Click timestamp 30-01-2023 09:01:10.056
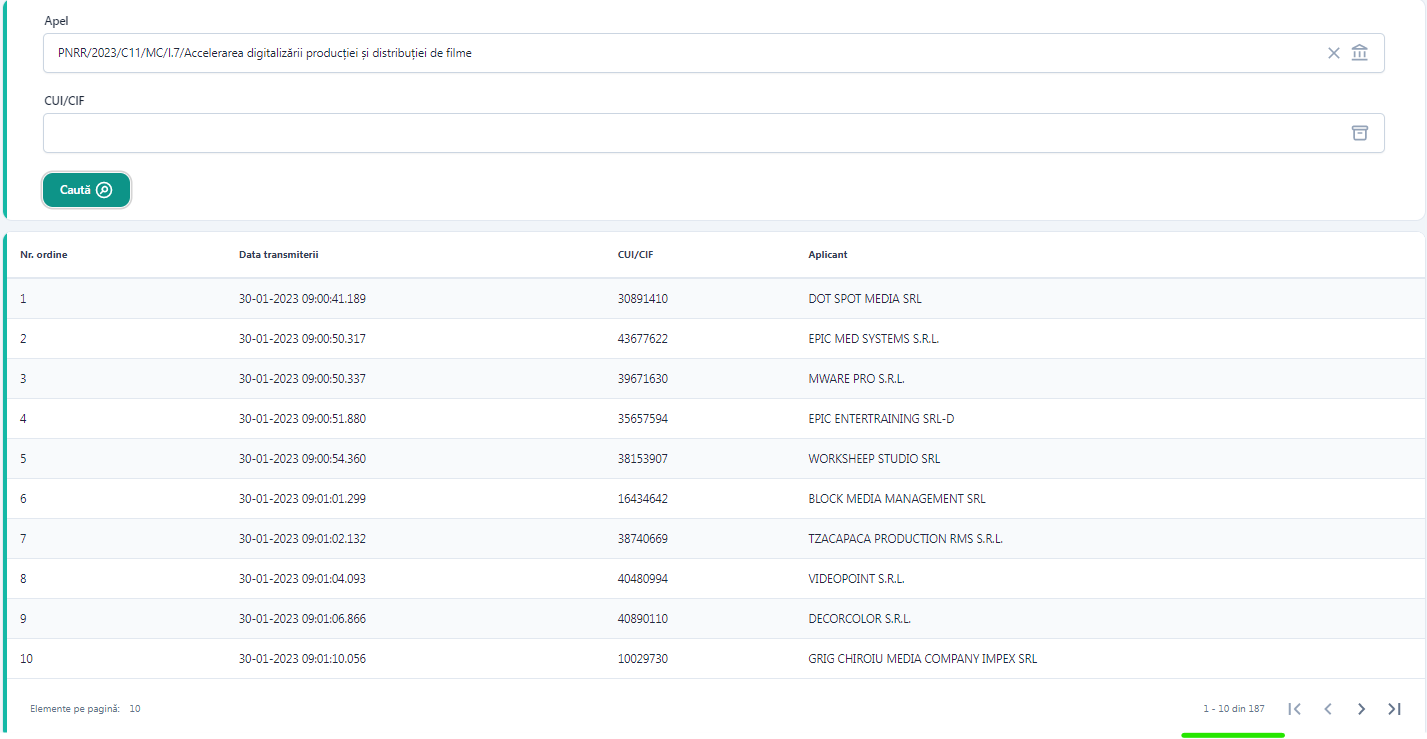 pos(302,659)
